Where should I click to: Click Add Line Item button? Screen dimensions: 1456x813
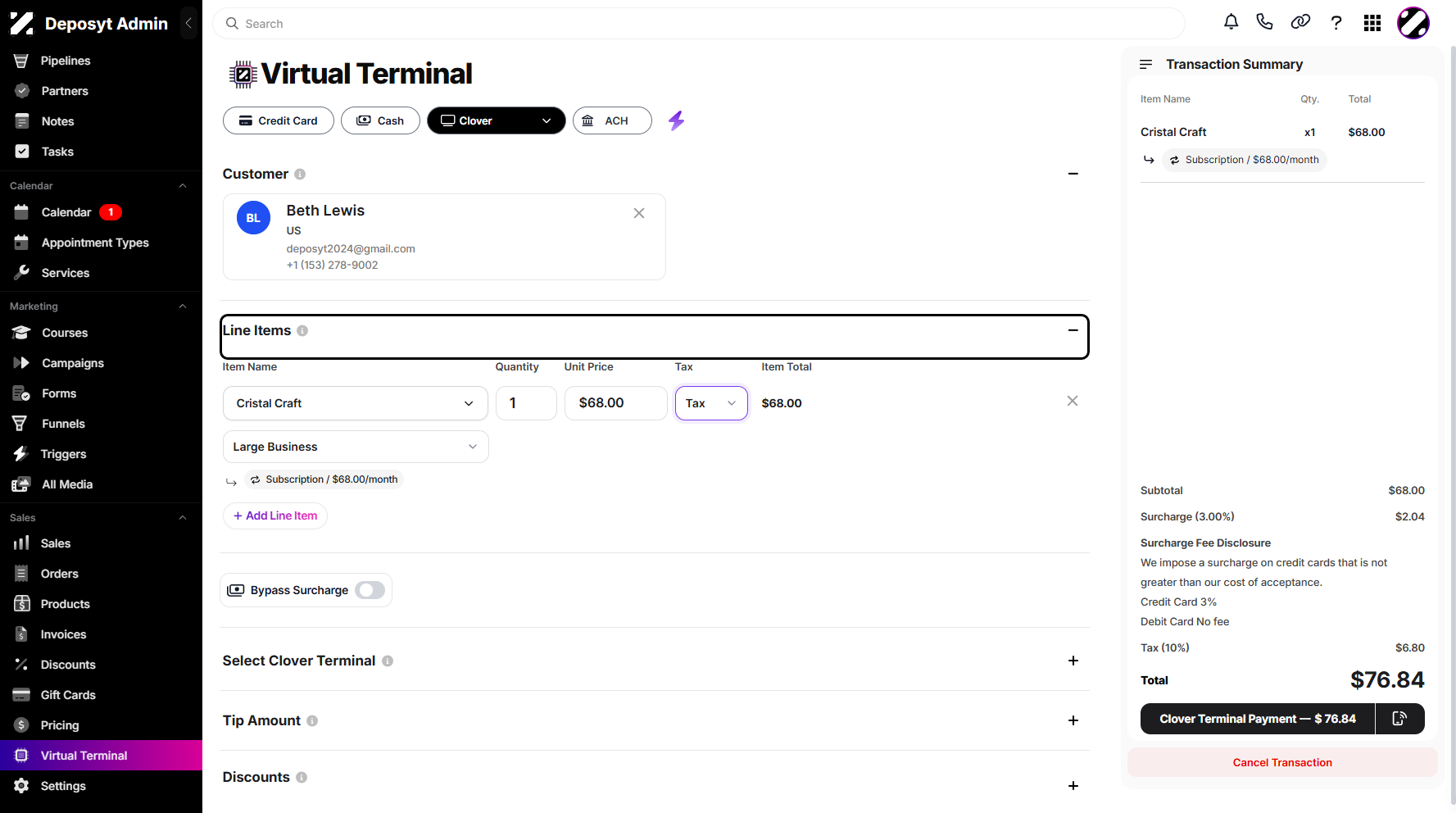pyautogui.click(x=275, y=516)
